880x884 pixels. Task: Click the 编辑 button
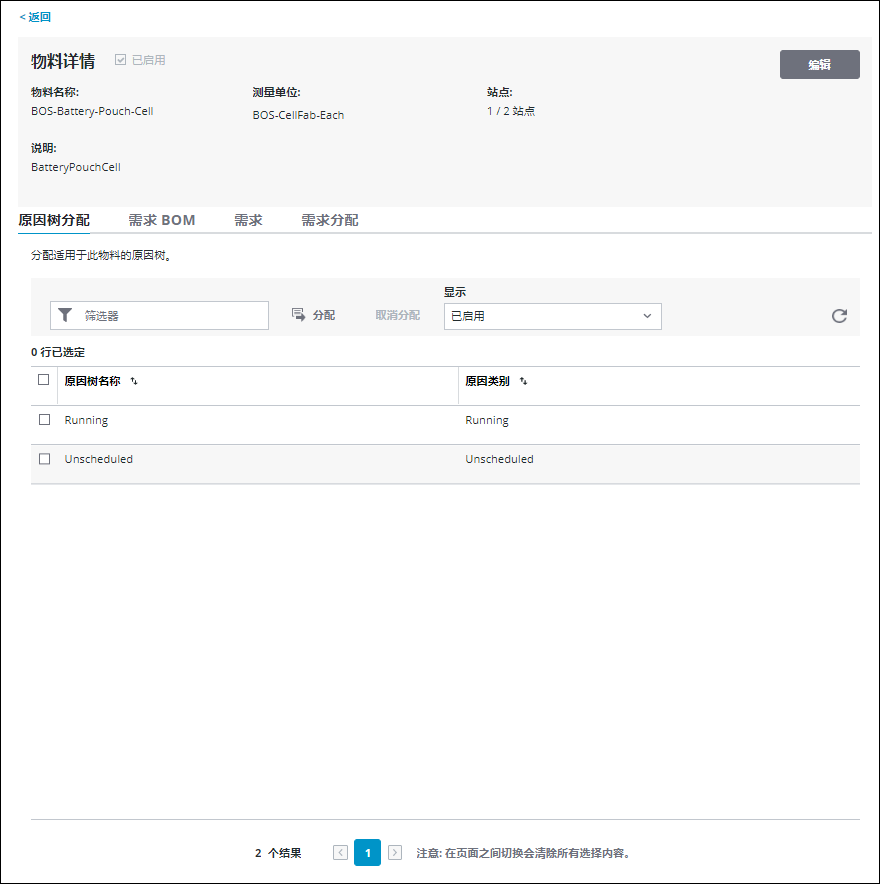(819, 64)
